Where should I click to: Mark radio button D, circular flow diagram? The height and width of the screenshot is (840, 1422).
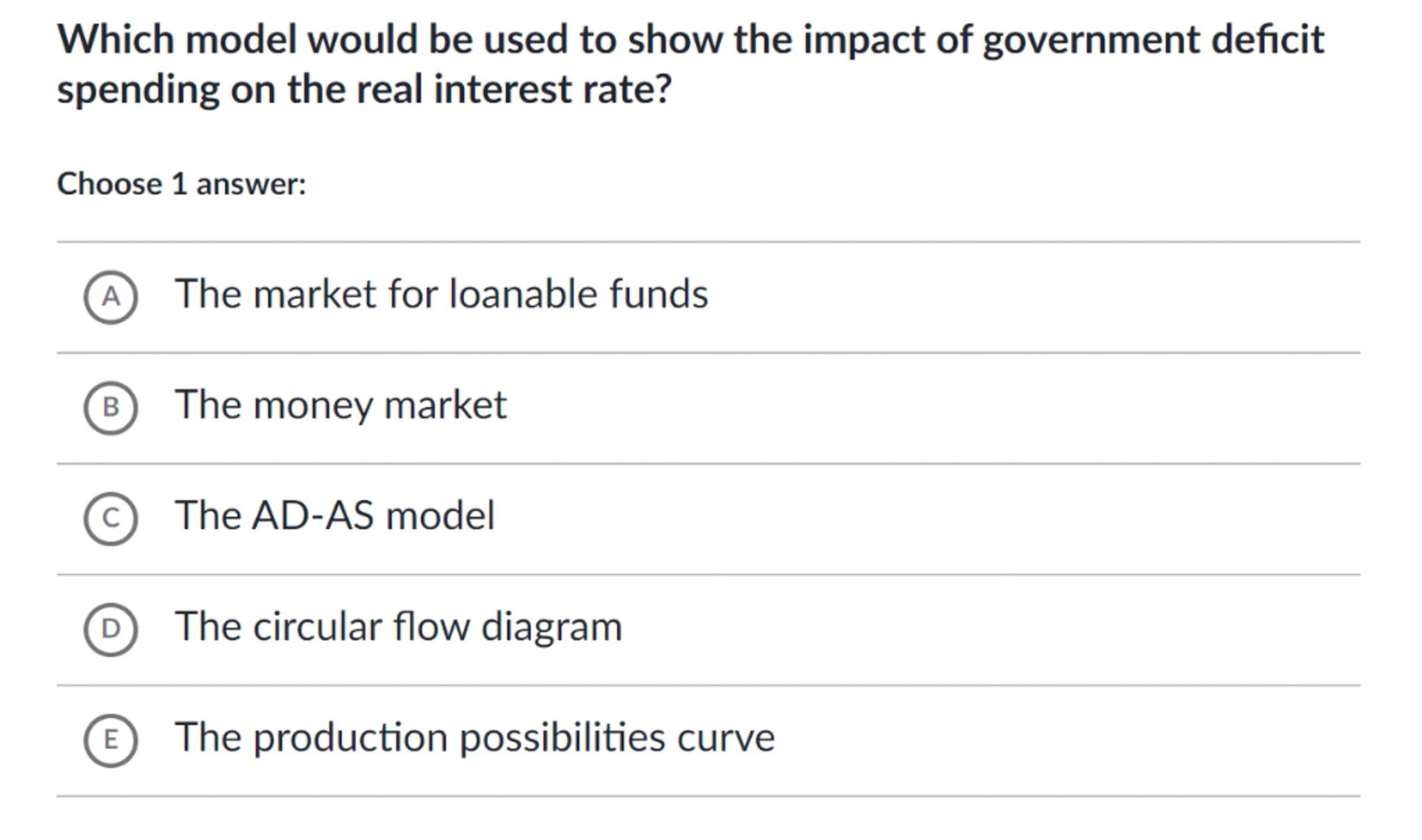pos(110,629)
